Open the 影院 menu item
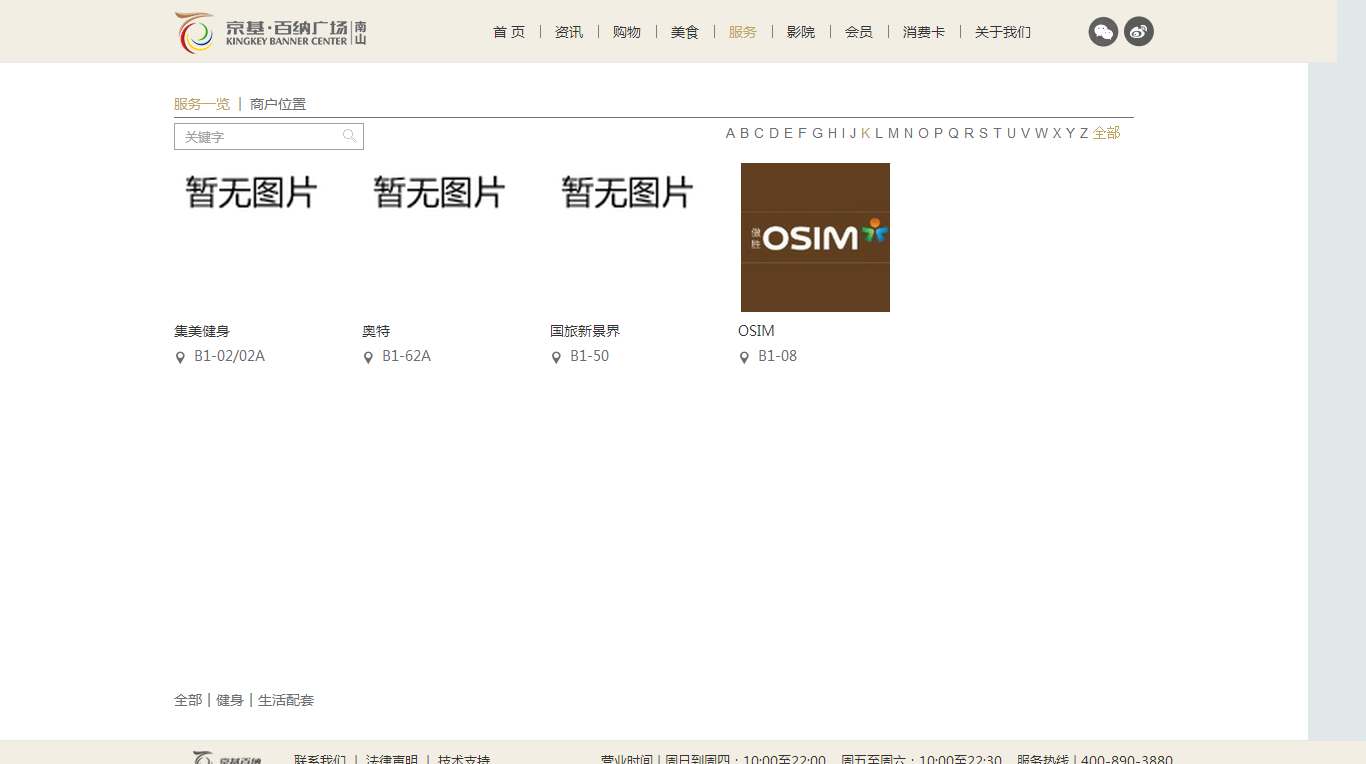Viewport: 1366px width, 764px height. click(801, 31)
